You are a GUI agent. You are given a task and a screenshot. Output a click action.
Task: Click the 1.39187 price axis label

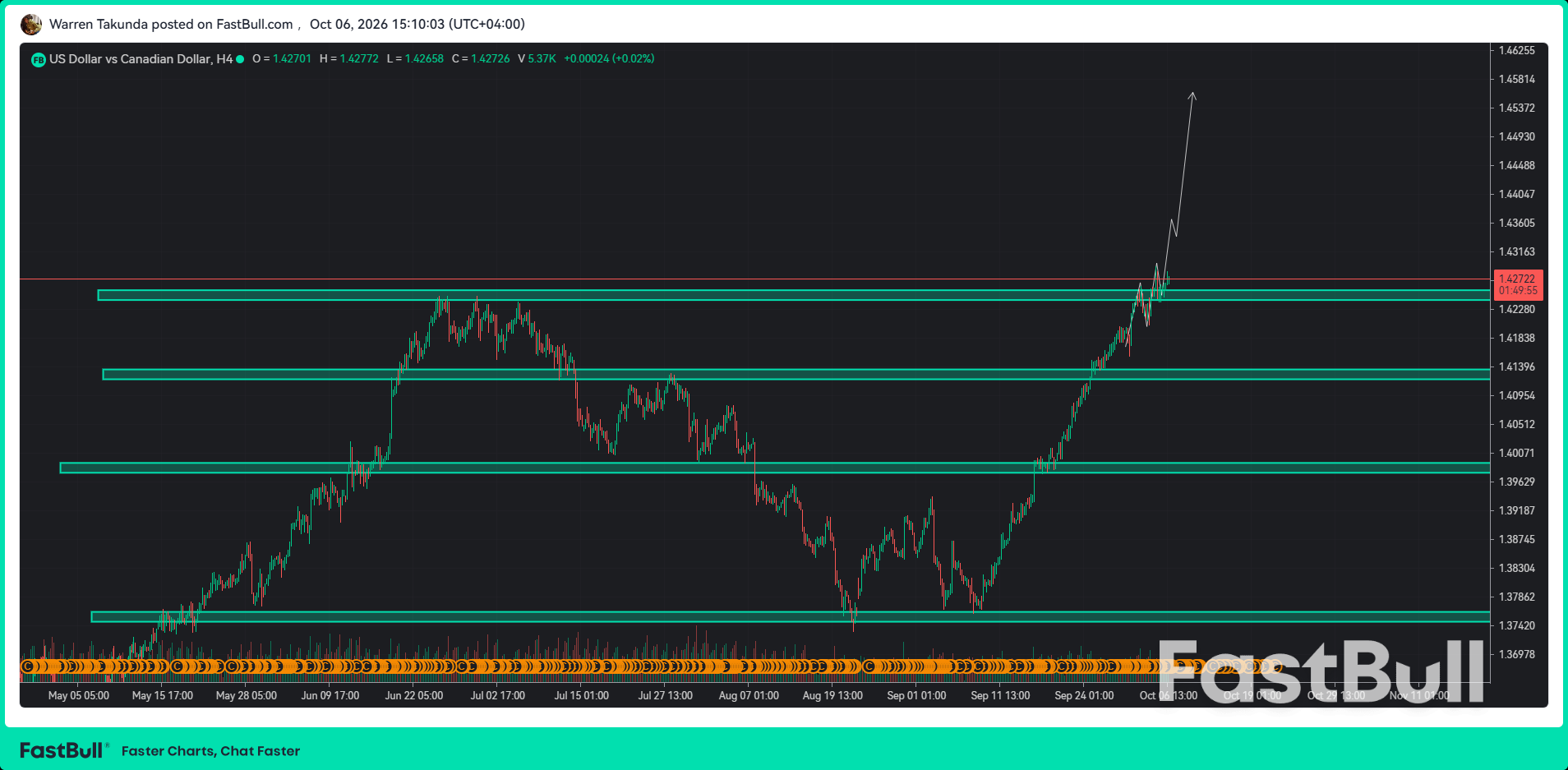(1516, 510)
